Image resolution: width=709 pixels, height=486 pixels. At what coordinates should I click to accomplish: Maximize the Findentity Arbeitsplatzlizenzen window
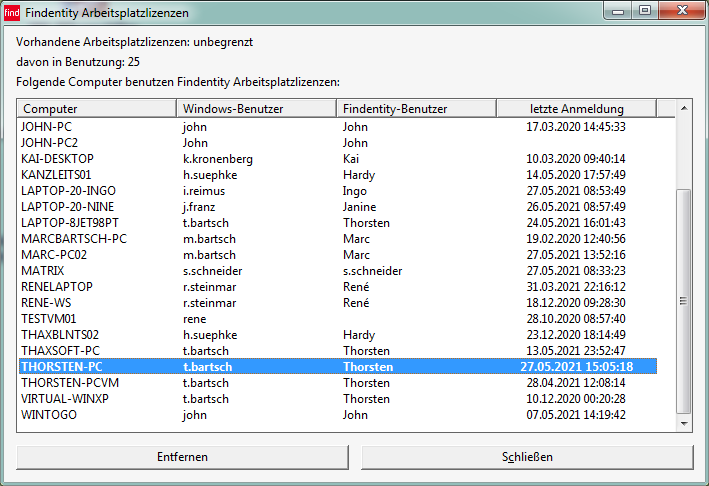click(x=645, y=10)
